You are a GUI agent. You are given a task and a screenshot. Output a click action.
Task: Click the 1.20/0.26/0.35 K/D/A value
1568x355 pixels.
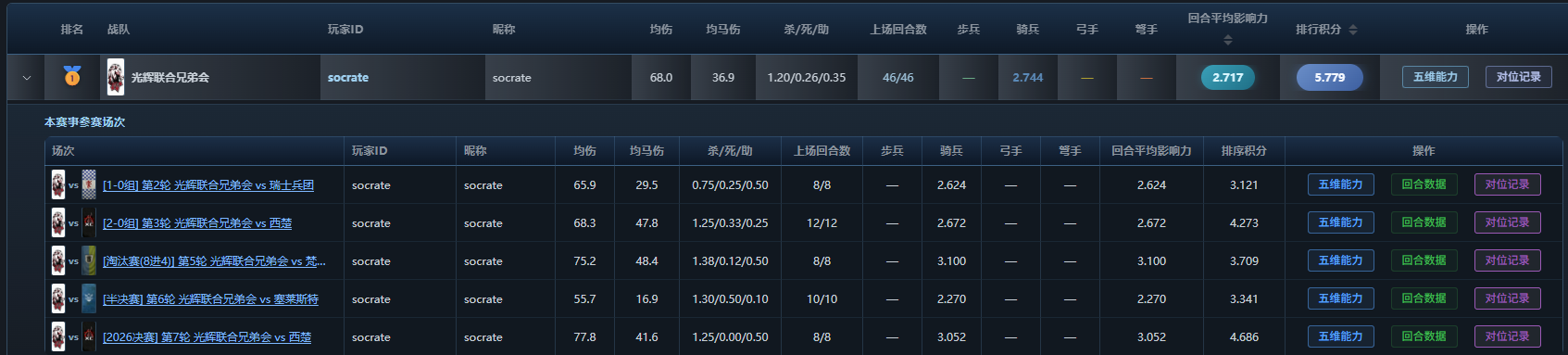pos(806,78)
